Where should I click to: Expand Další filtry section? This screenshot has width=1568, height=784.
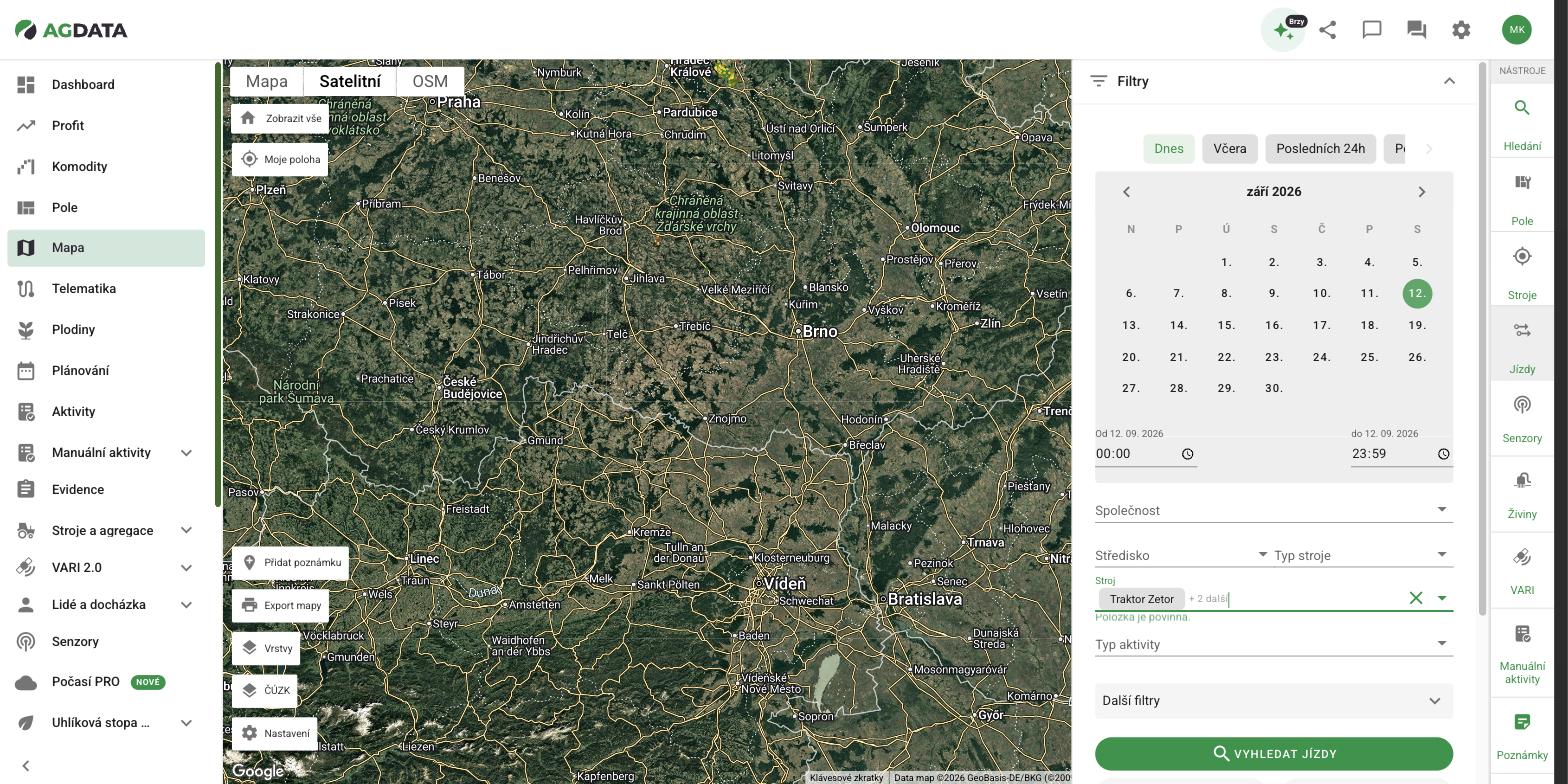pos(1273,701)
